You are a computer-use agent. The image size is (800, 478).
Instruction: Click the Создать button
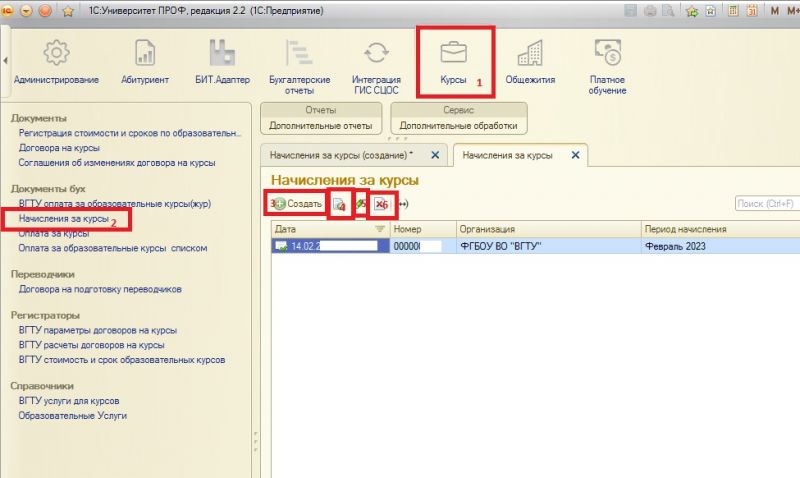click(296, 204)
